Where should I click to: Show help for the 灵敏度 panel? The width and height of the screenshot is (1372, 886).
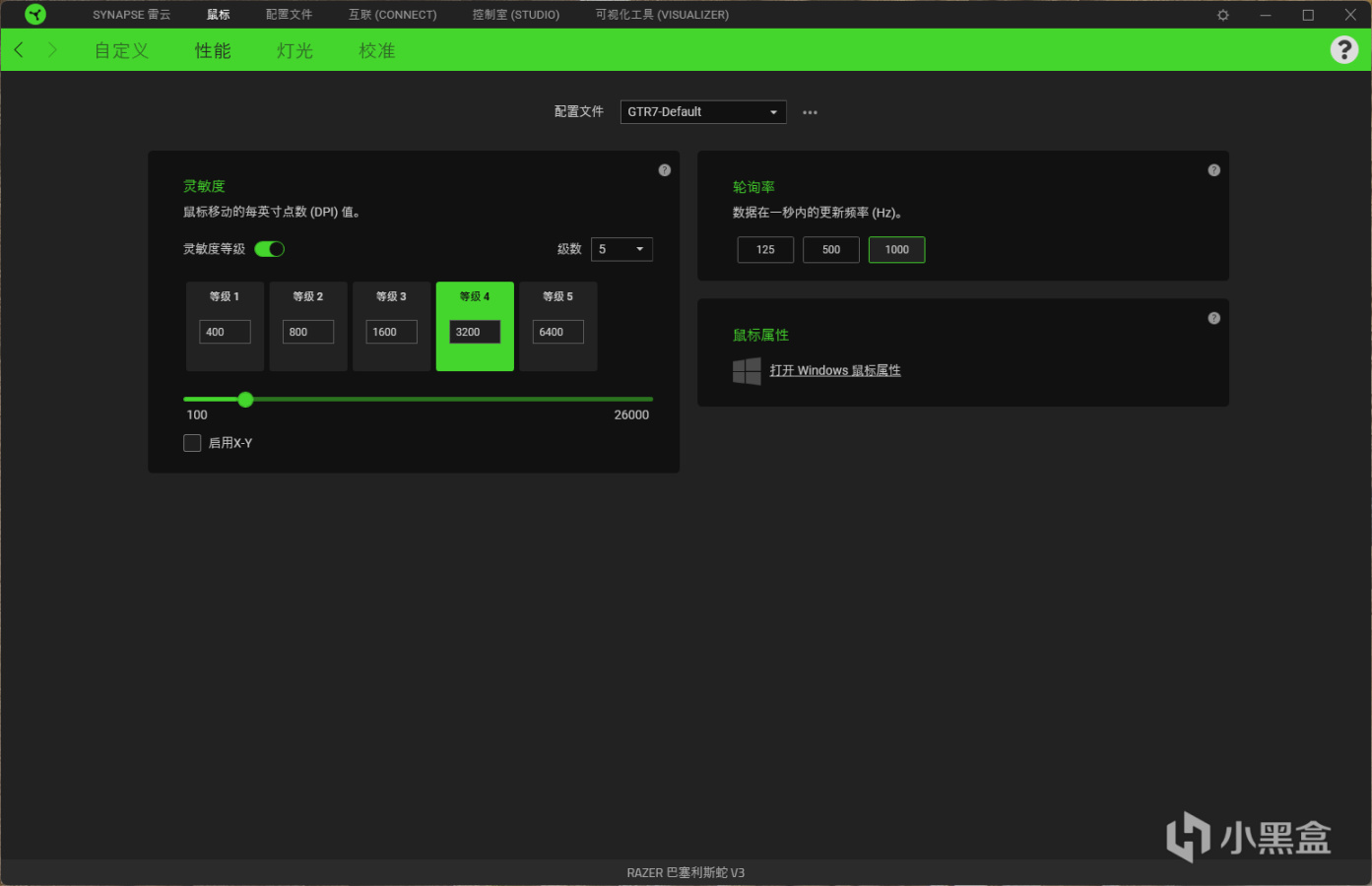665,170
